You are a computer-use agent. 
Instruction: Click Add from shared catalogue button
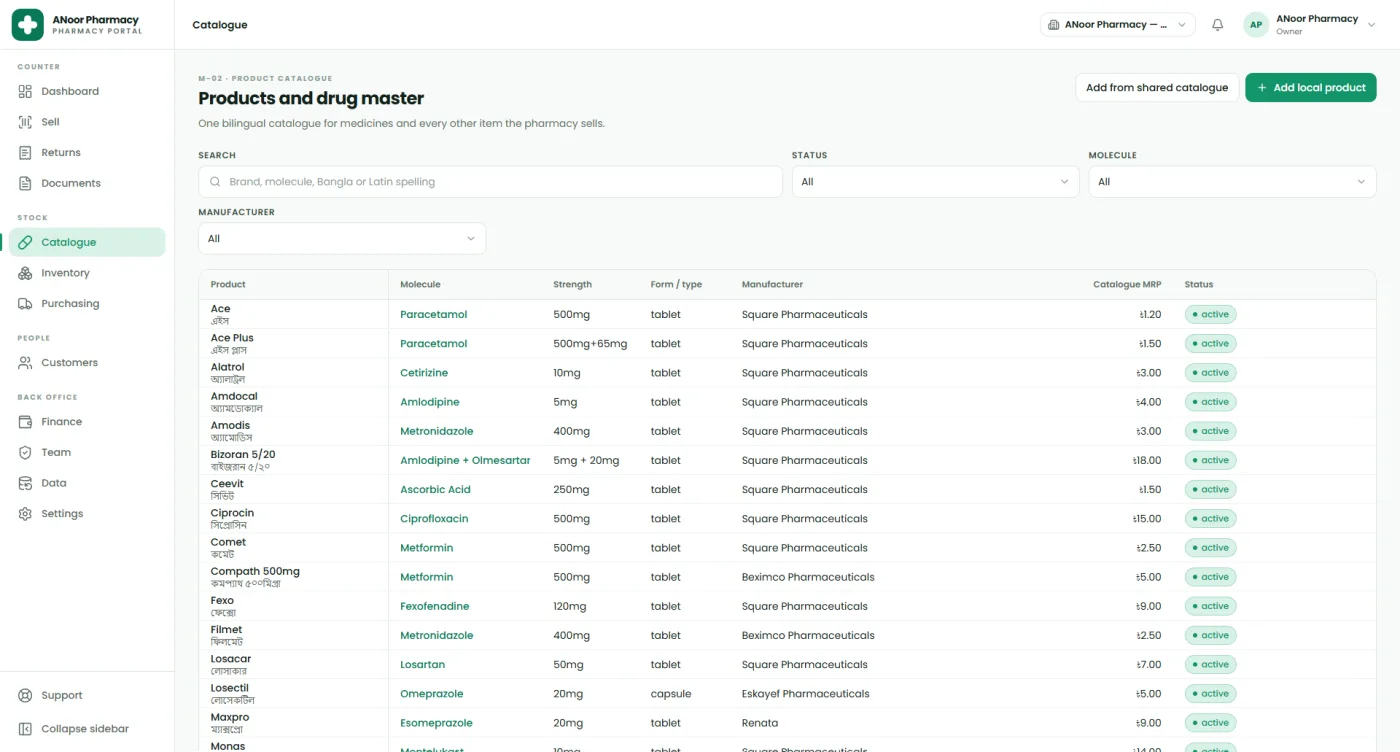pos(1157,88)
